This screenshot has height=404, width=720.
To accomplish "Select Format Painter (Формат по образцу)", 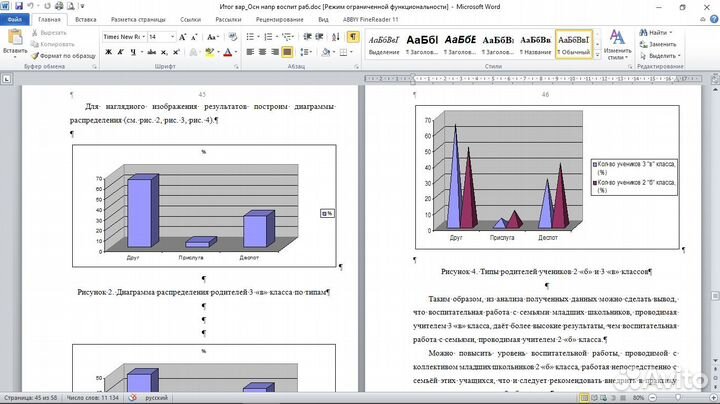I will [x=66, y=55].
